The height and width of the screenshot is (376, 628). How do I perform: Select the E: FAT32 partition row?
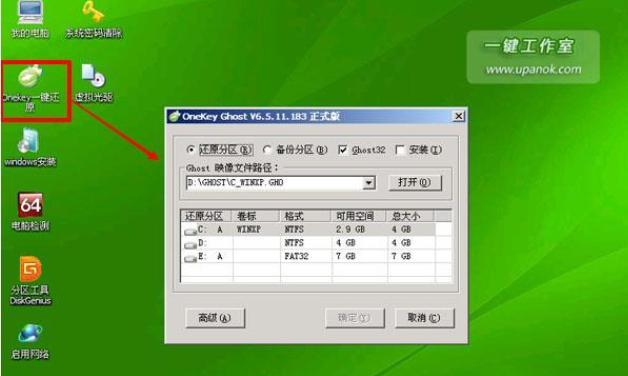pyautogui.click(x=309, y=256)
